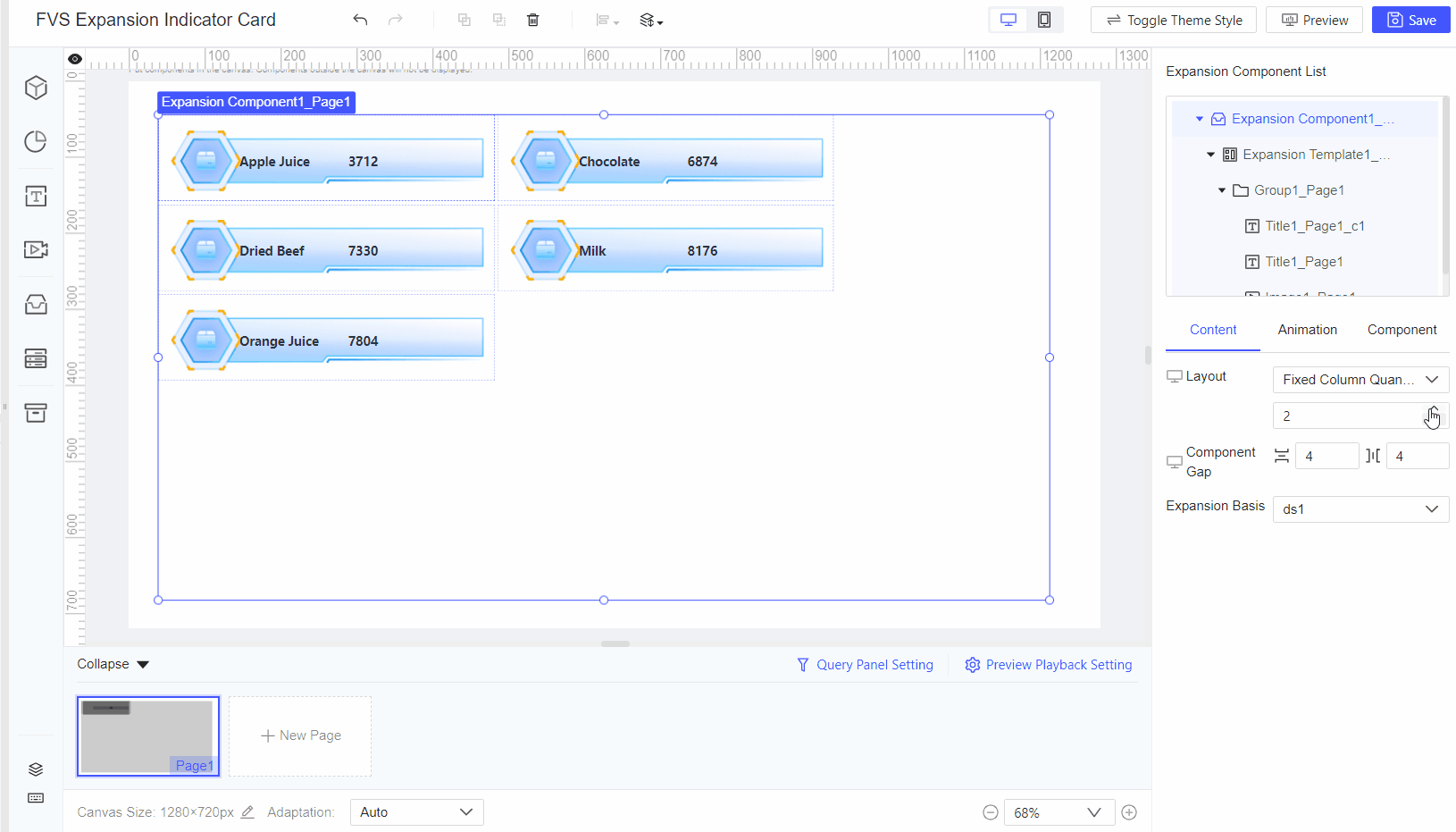Toggle canvas guides visibility with the eye icon
The width and height of the screenshot is (1456, 832).
74,58
